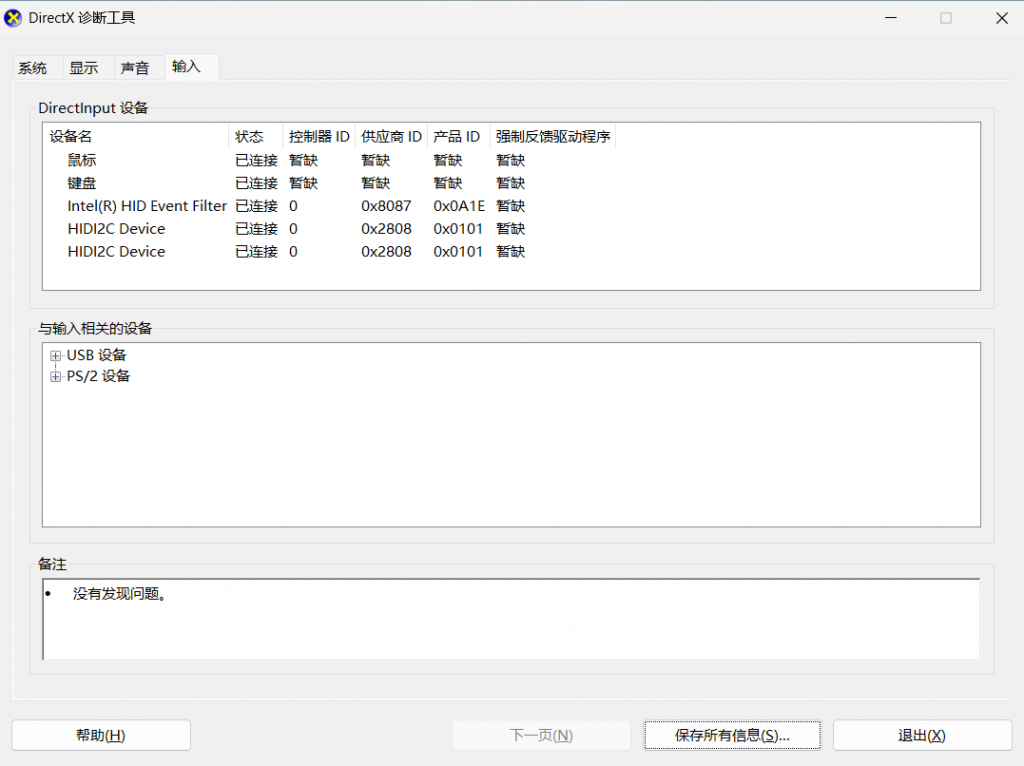
Task: Select the 键盘 device row
Action: pos(82,183)
